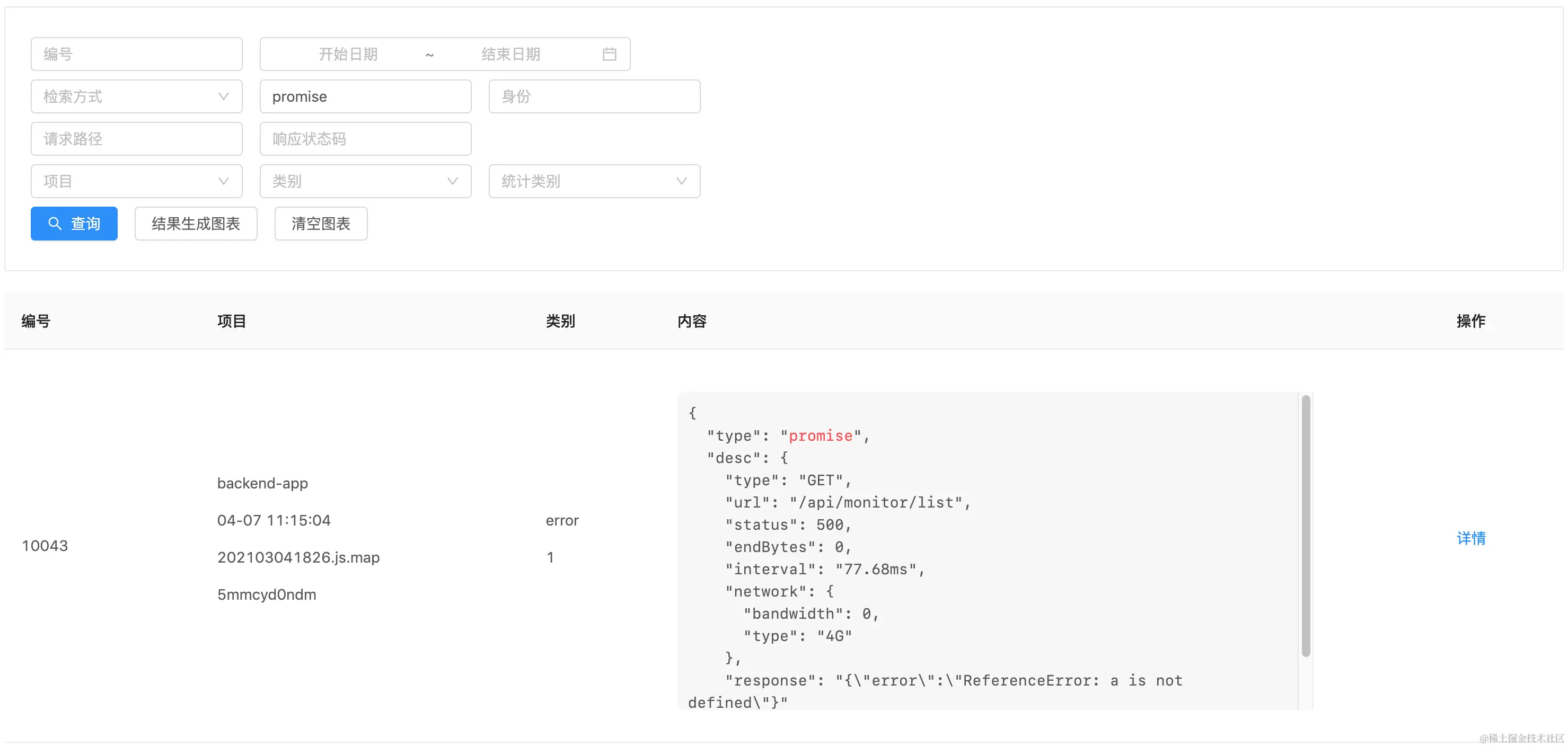Expand the 检索方式 dropdown arrow

(x=223, y=96)
